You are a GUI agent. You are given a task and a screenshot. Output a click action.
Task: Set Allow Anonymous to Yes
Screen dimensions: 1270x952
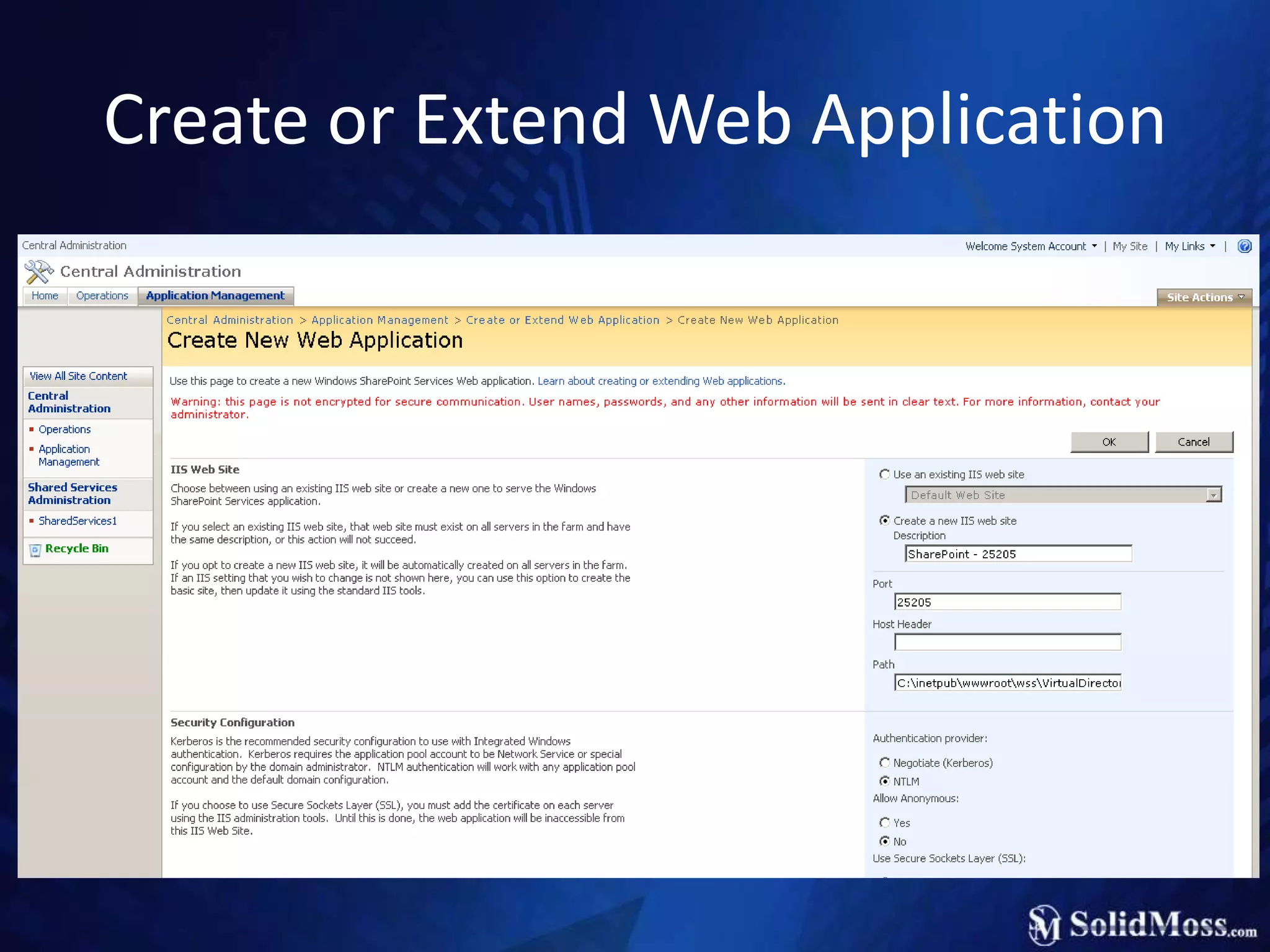(884, 822)
